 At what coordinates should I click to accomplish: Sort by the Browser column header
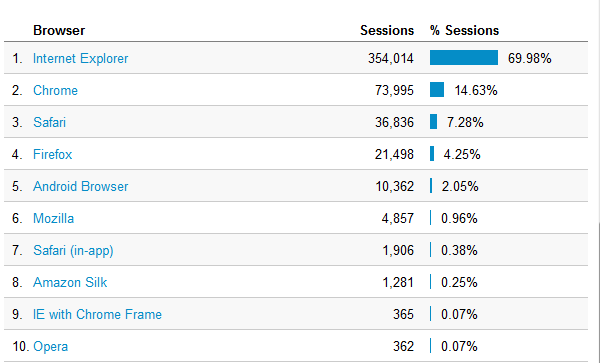click(59, 31)
